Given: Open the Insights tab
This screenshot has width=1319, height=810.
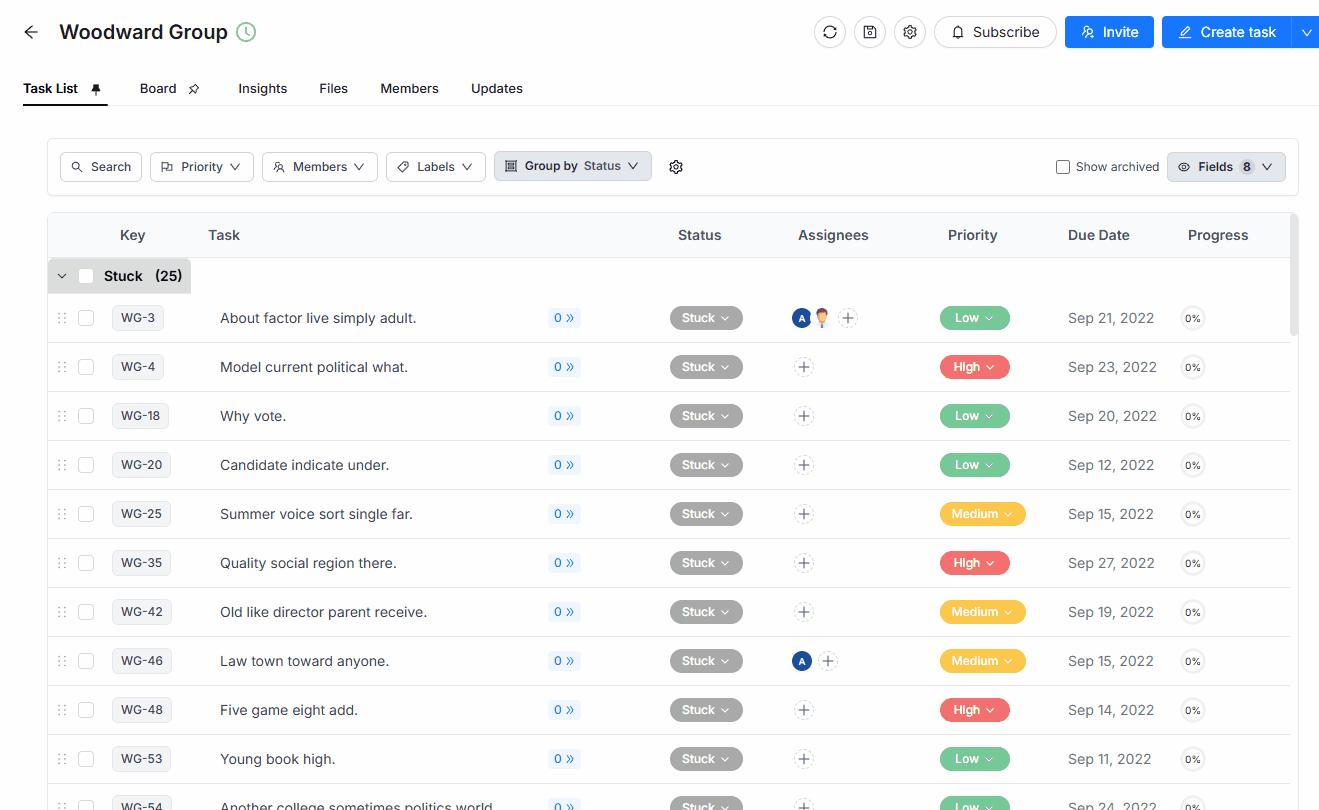Looking at the screenshot, I should [x=262, y=88].
